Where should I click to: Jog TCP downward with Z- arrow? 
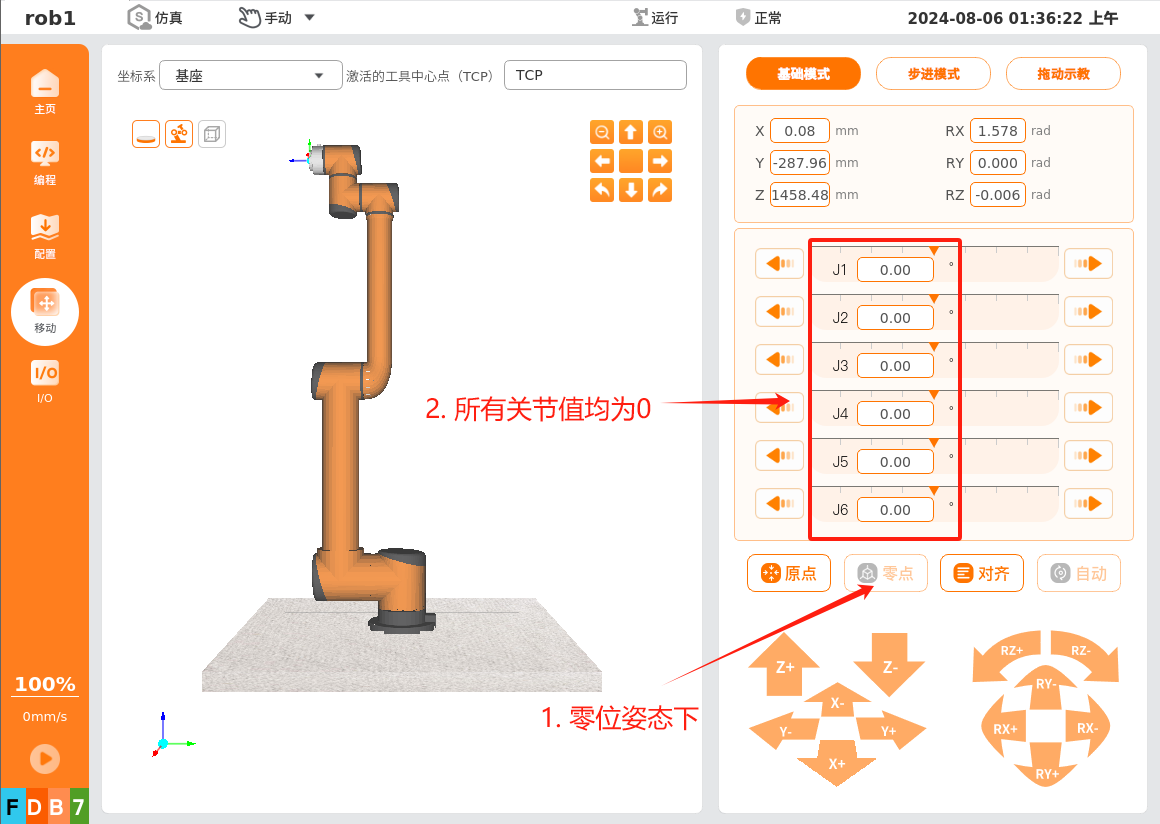pos(889,665)
